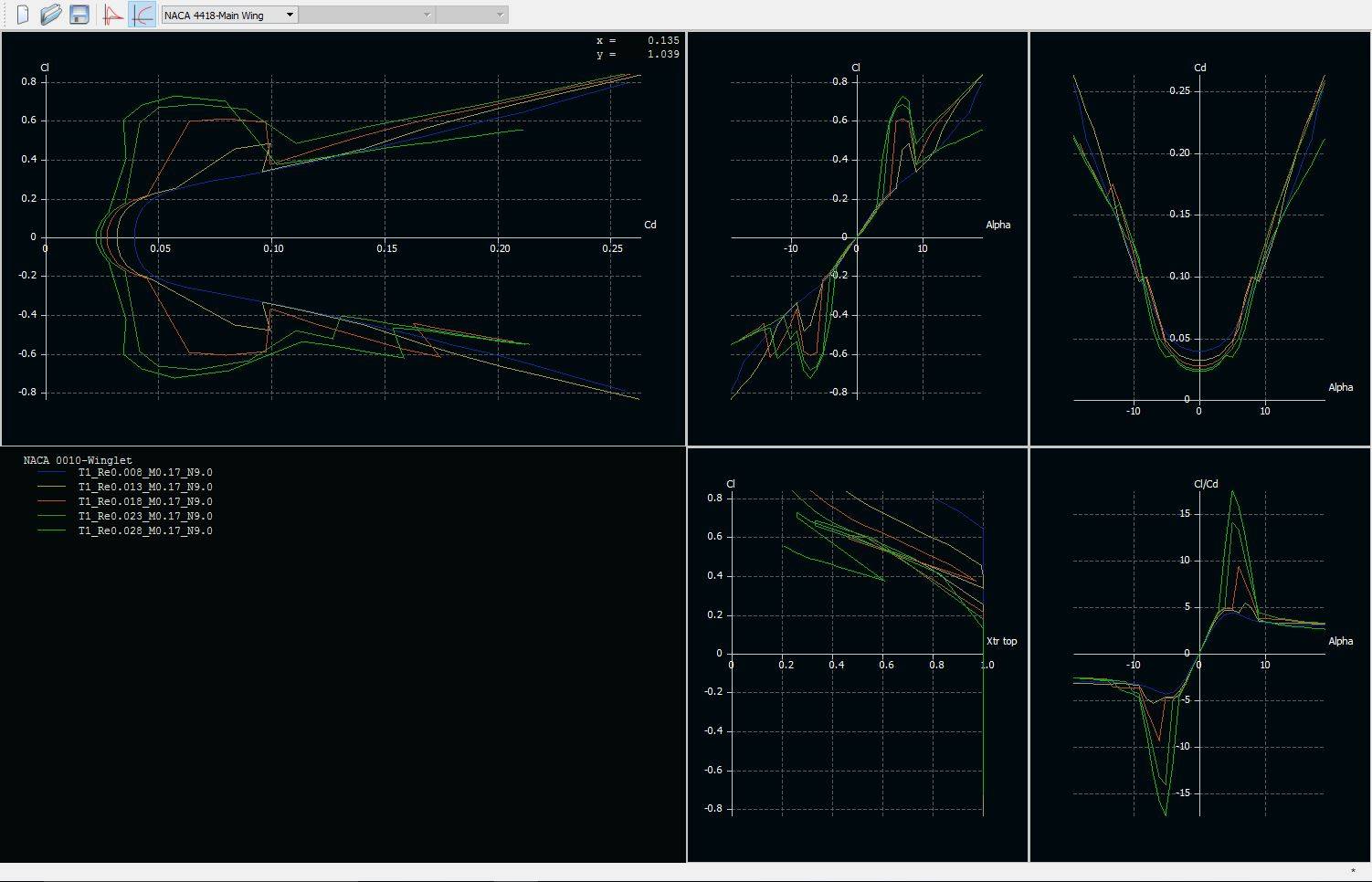Click the New Project icon

[x=23, y=15]
